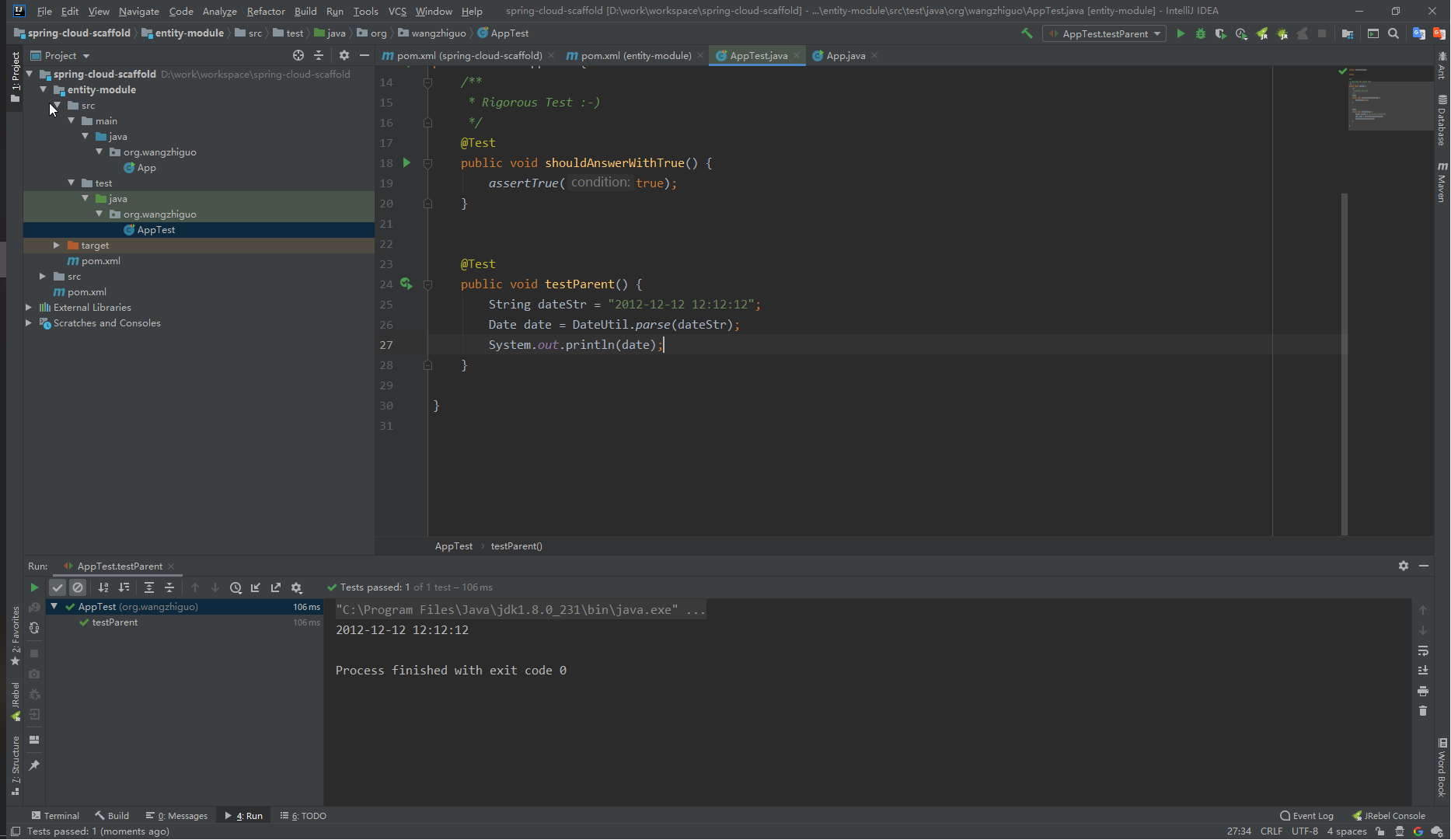
Task: Click the rerun gutter icon on line 24
Action: [406, 284]
